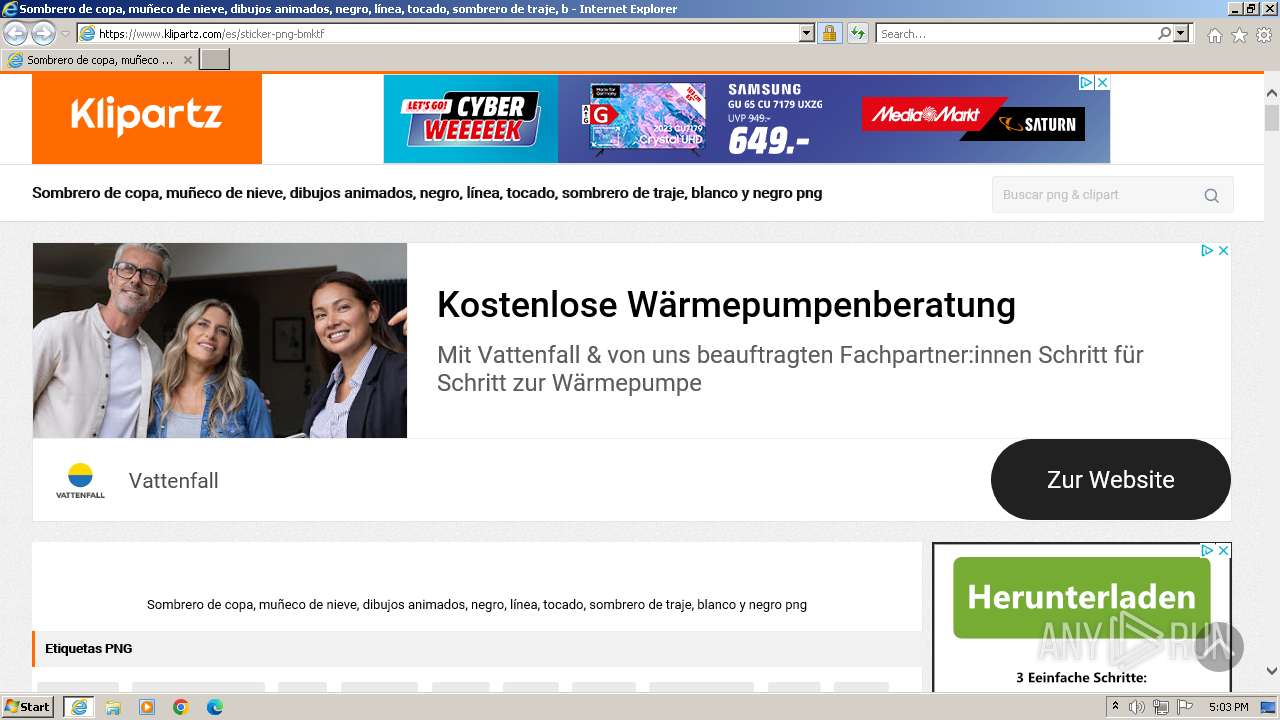Open the Action Center flag icon
The image size is (1280, 720).
coord(1185,707)
